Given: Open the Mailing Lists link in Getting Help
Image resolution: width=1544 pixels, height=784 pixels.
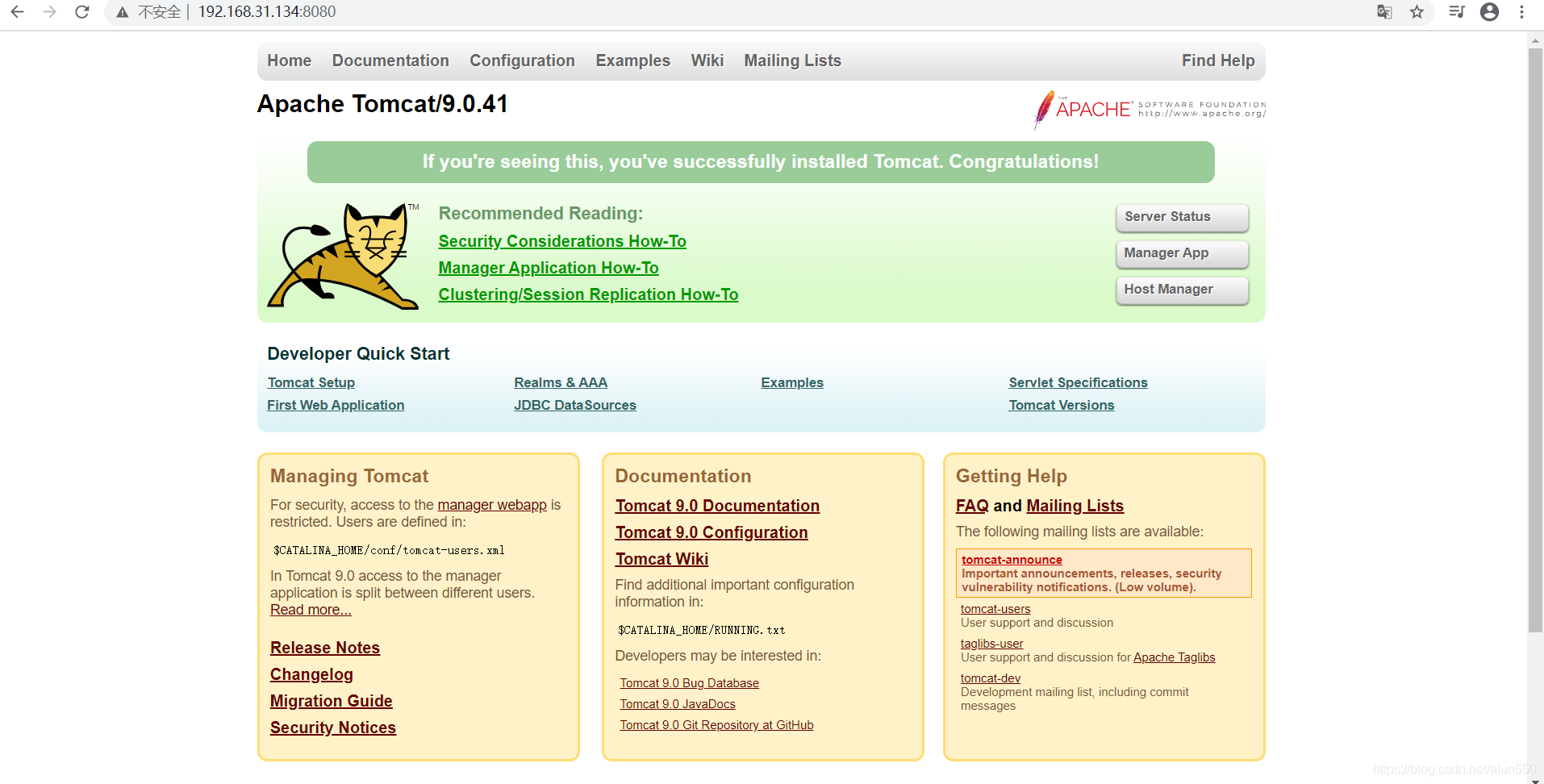Looking at the screenshot, I should click(1075, 506).
